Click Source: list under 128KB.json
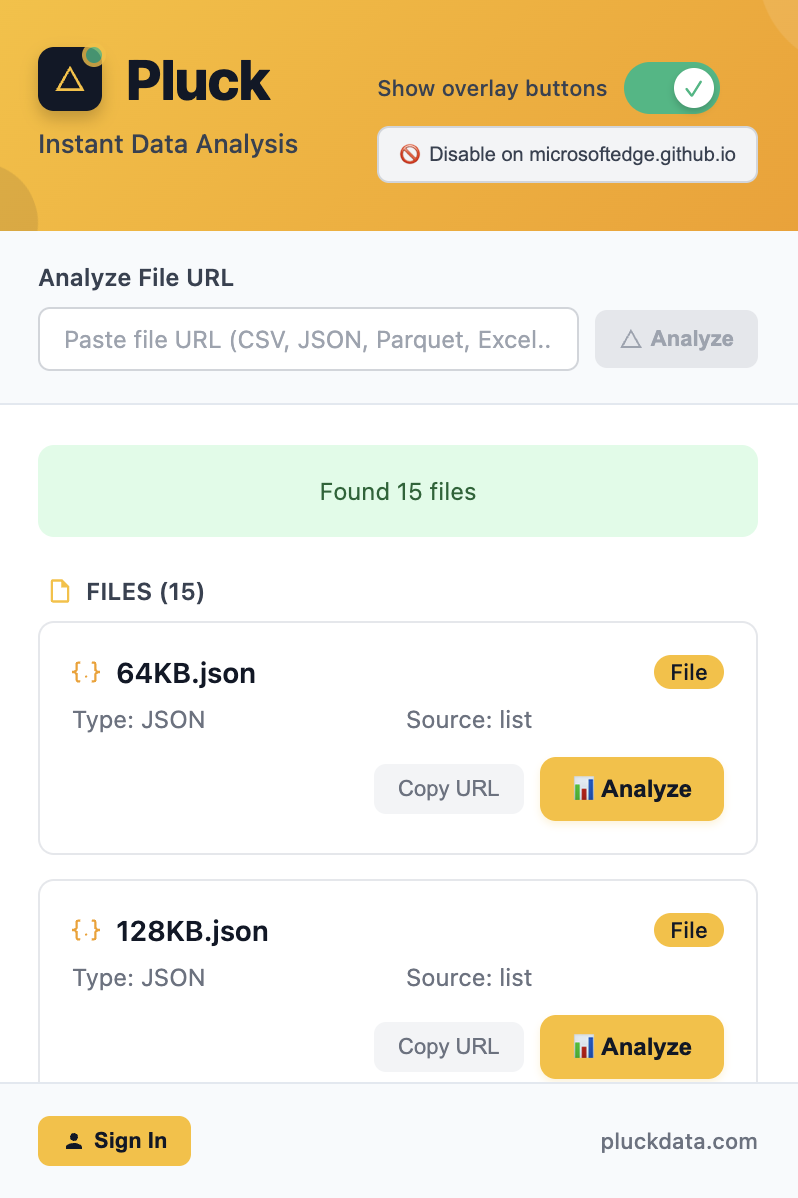 click(469, 978)
